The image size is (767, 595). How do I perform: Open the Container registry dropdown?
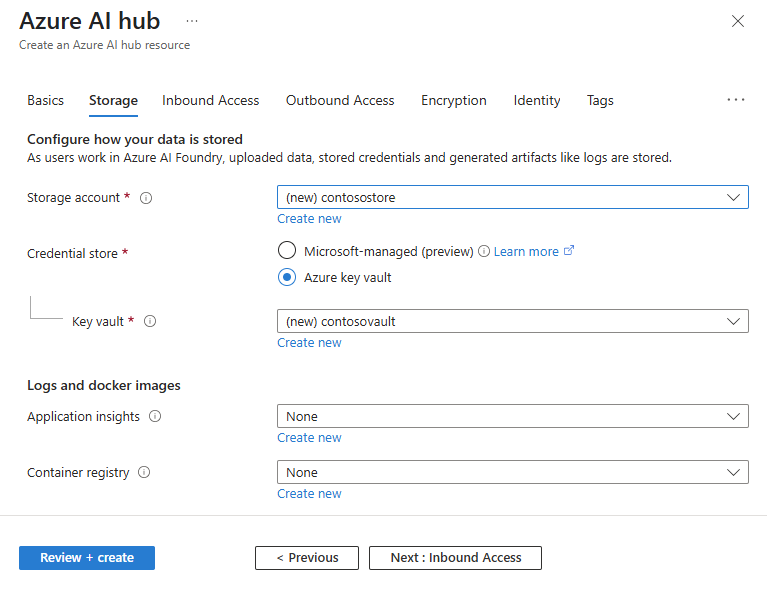[x=513, y=472]
